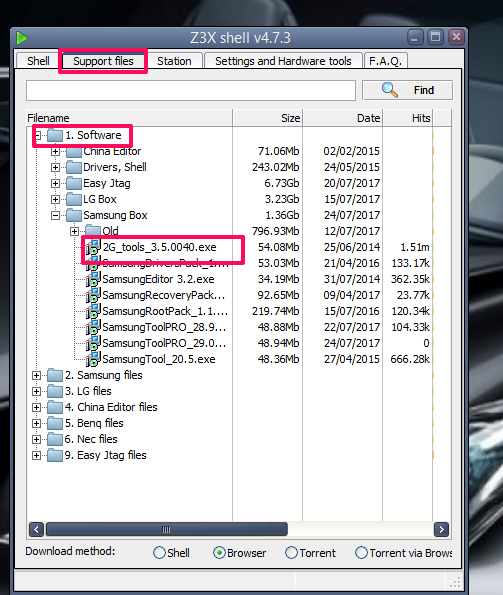Click the 1.51m hits value
Viewport: 503px width, 595px height.
(415, 247)
